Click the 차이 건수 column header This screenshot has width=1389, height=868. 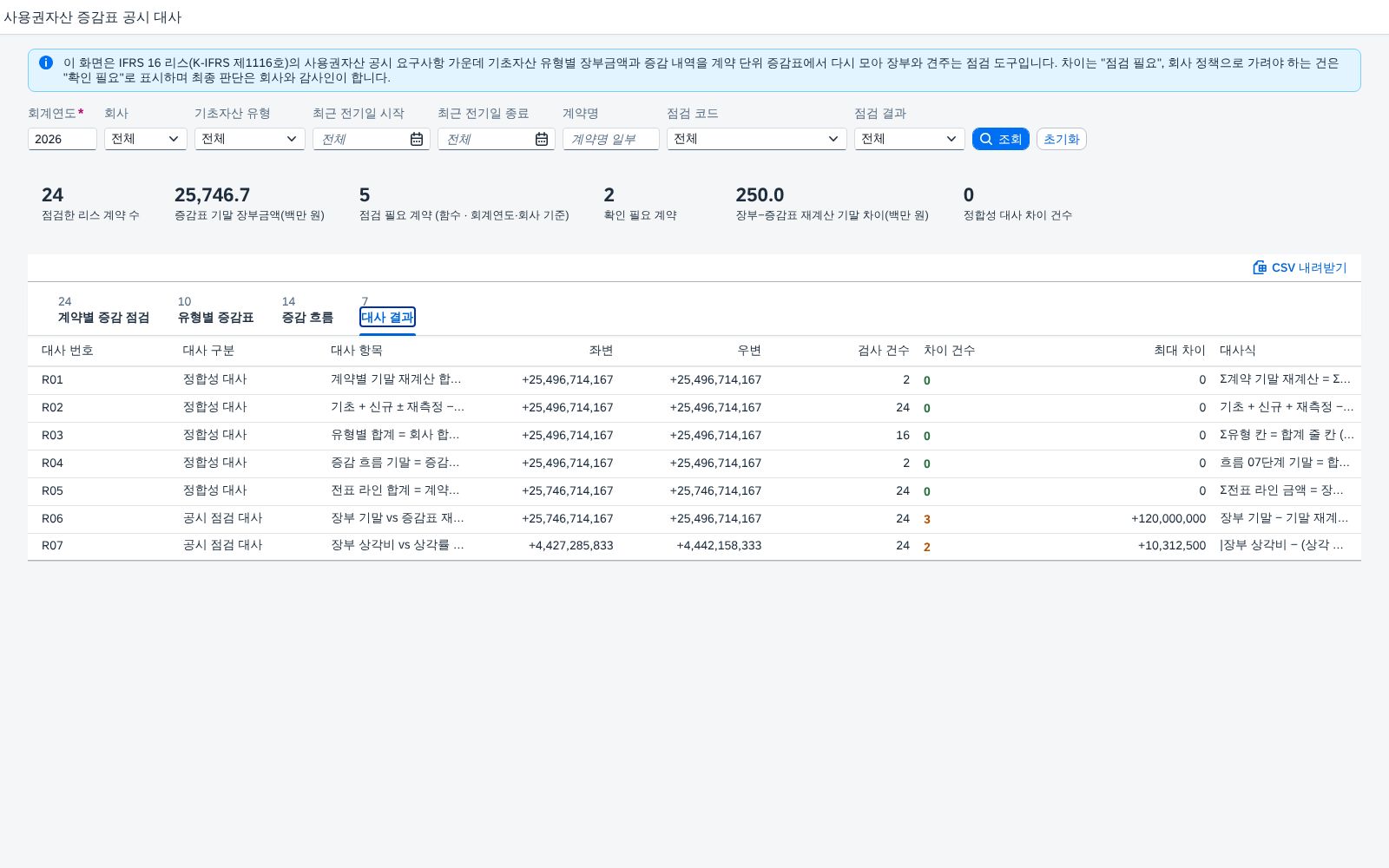coord(950,350)
